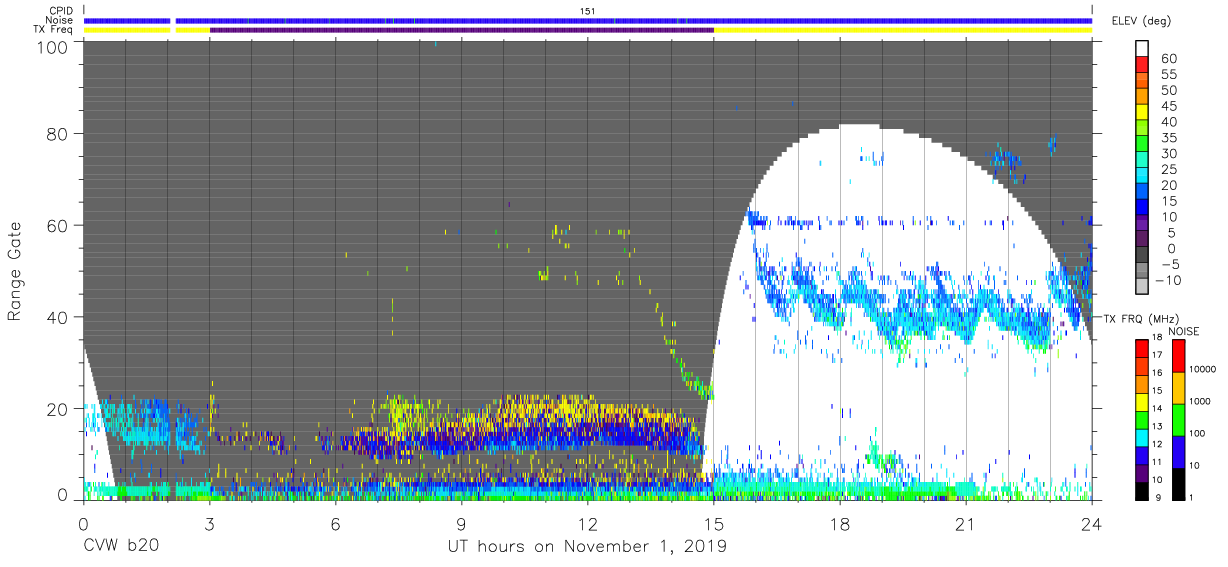Viewport: 1228px width, 567px height.
Task: Click x-axis hour label 9
Action: point(461,523)
